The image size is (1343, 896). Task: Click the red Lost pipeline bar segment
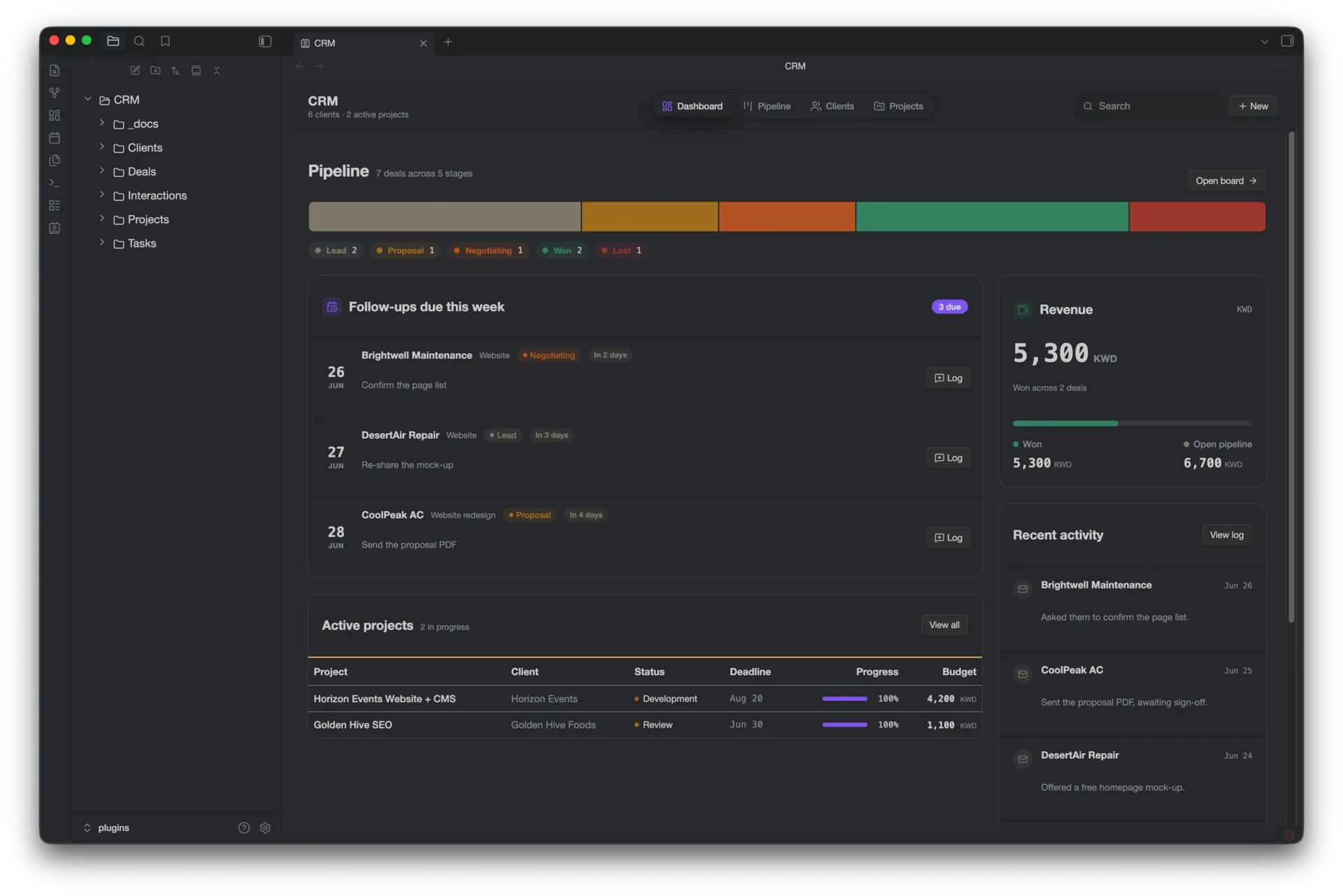point(1197,217)
